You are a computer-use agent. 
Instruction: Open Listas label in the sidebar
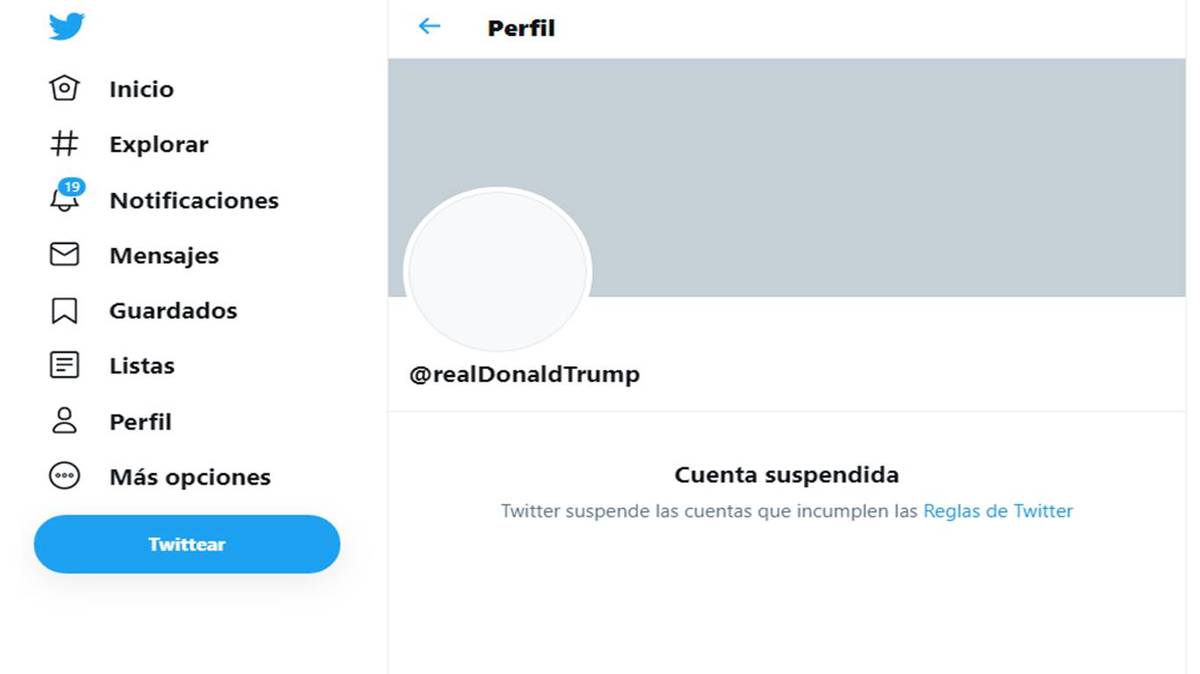click(142, 366)
